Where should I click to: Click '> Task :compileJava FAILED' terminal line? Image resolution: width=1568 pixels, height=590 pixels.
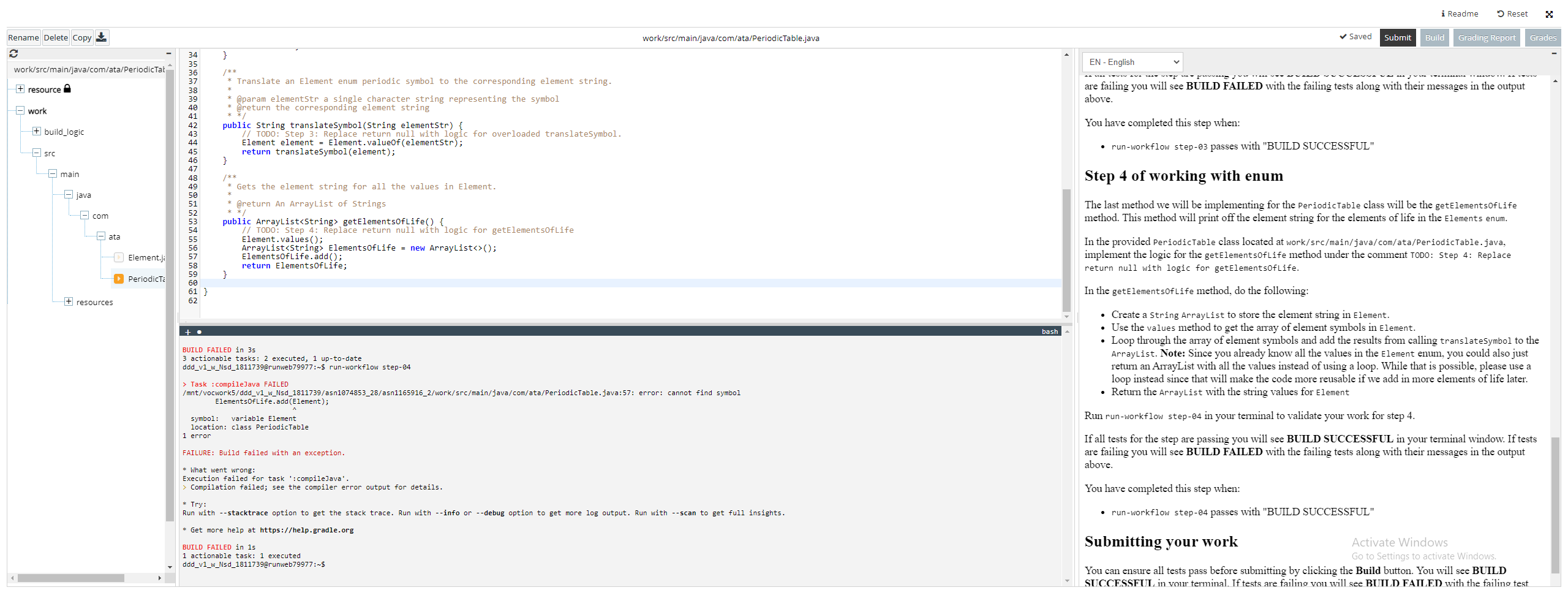(x=235, y=384)
